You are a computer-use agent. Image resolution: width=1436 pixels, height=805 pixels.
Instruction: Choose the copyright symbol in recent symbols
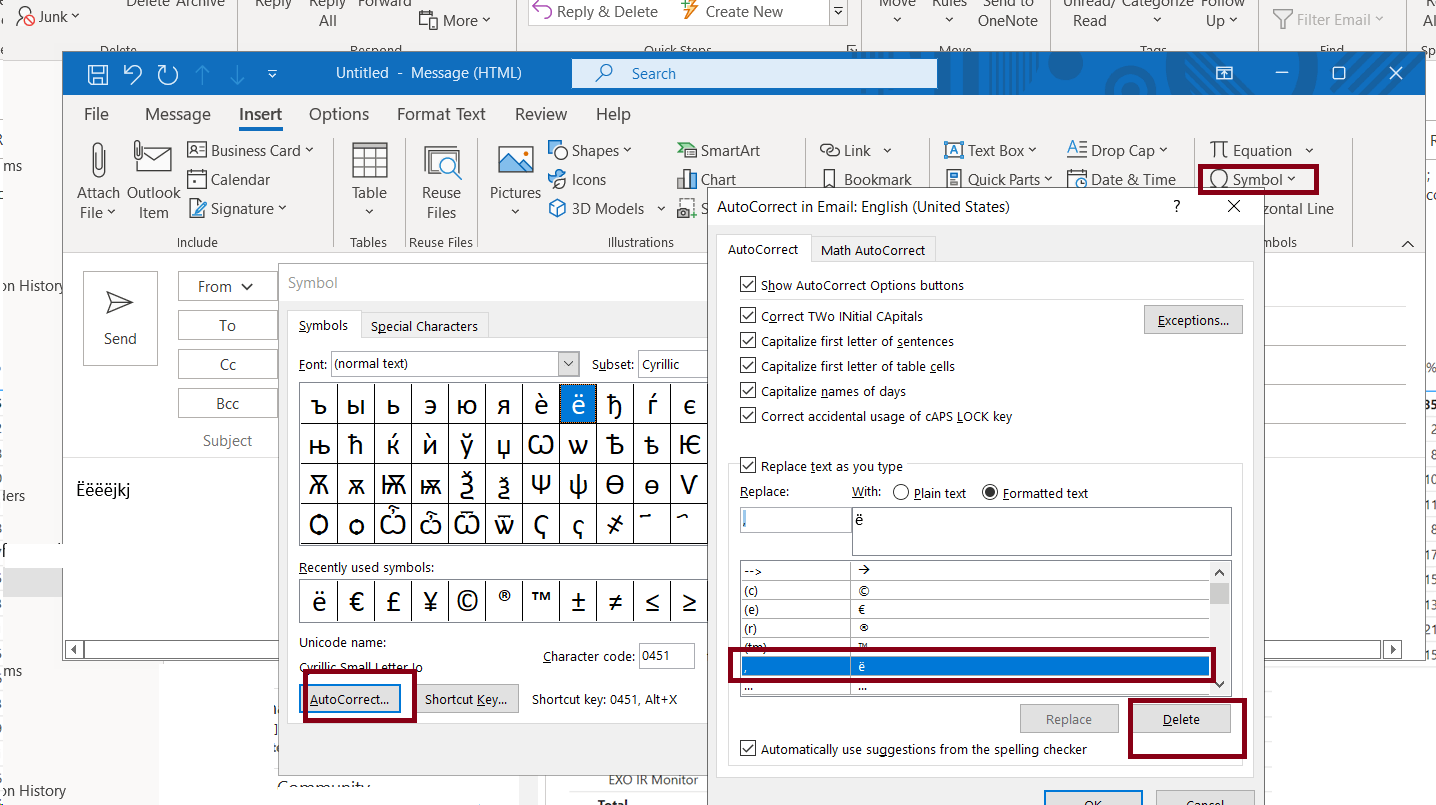467,601
